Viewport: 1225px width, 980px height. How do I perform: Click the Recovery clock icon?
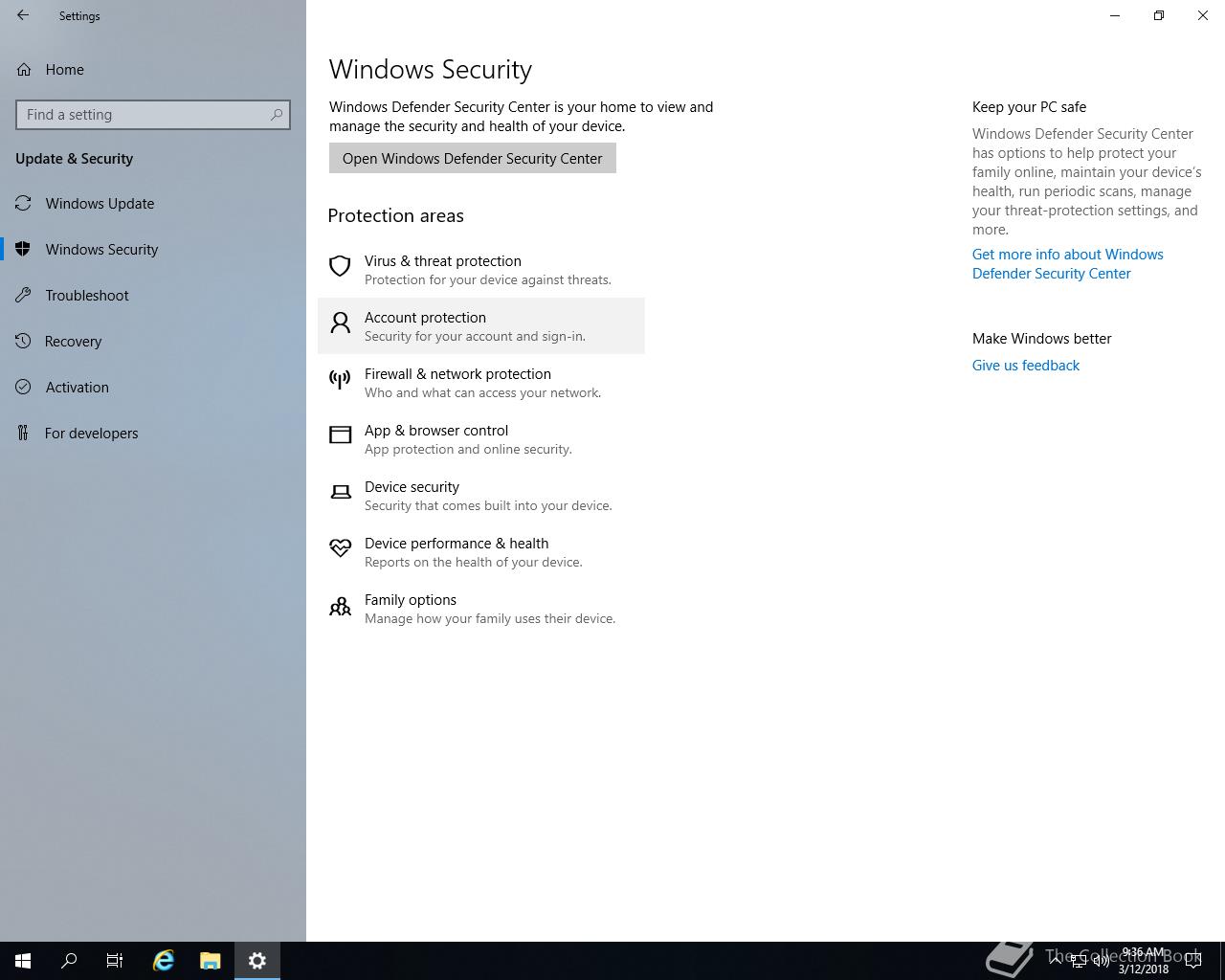coord(23,342)
